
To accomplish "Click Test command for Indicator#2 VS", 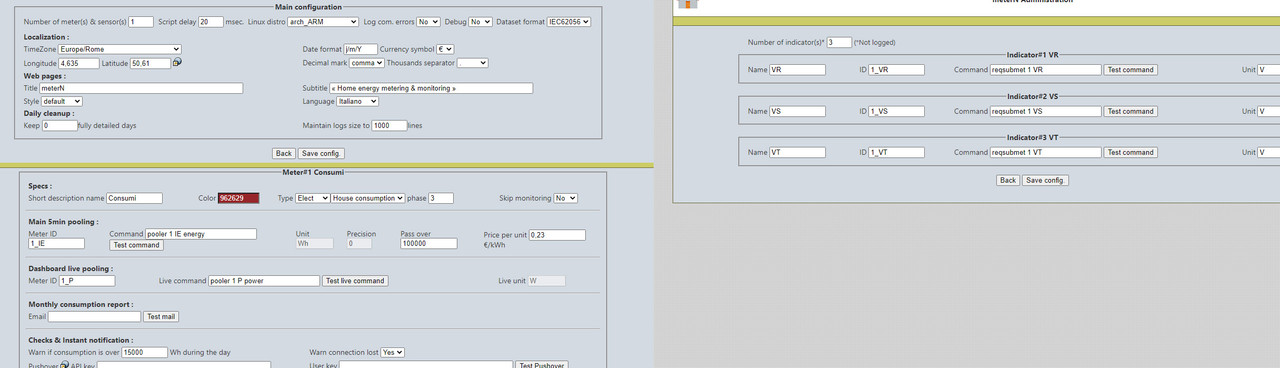I will [x=1131, y=111].
